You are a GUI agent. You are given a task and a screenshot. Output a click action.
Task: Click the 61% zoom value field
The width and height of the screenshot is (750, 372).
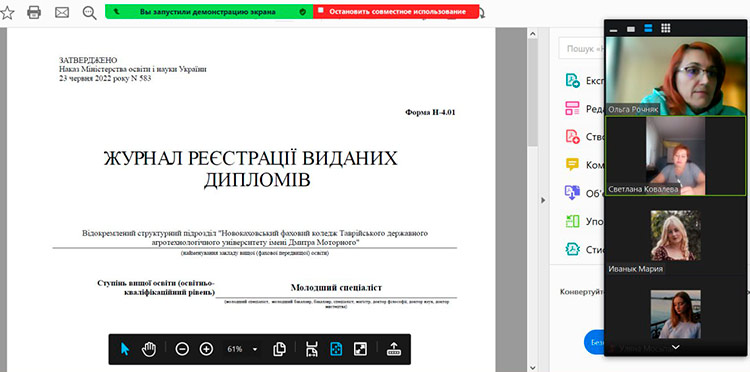(235, 349)
